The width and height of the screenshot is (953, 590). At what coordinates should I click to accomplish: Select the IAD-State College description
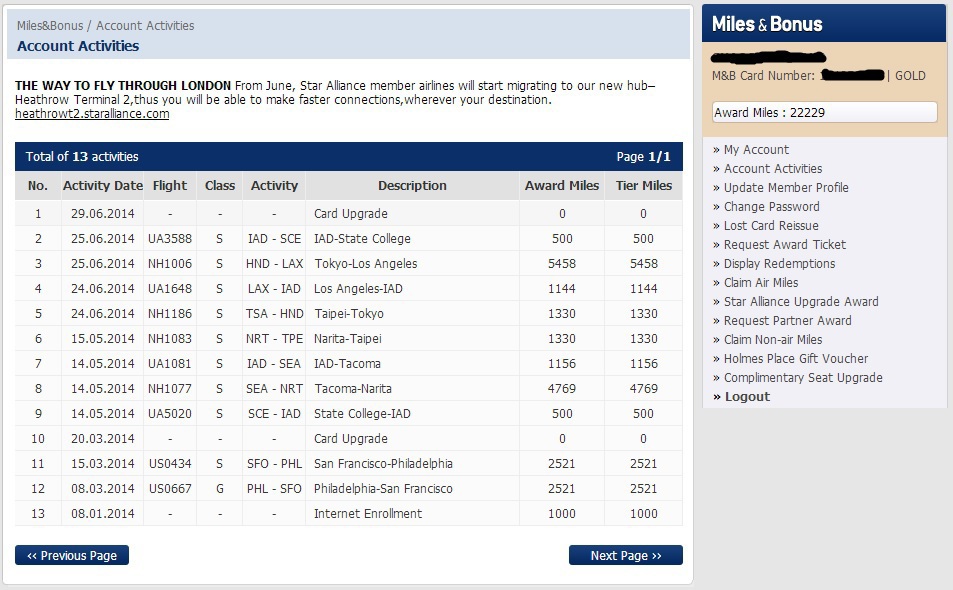(x=362, y=239)
